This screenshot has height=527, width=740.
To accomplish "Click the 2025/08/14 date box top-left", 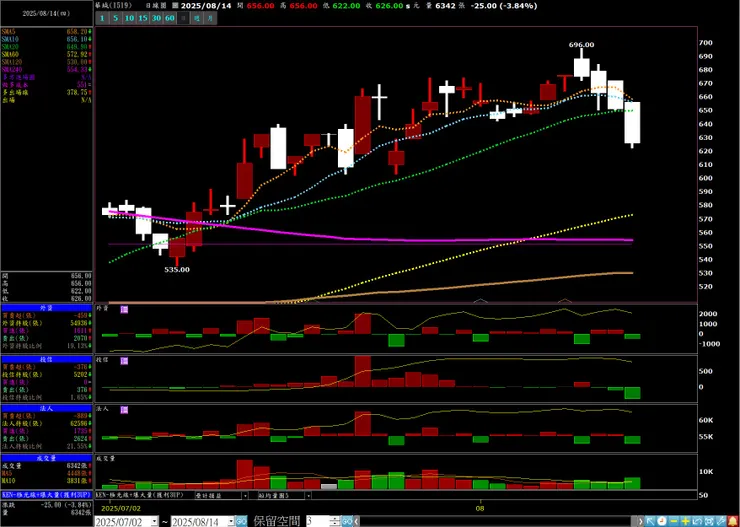I will pyautogui.click(x=46, y=13).
